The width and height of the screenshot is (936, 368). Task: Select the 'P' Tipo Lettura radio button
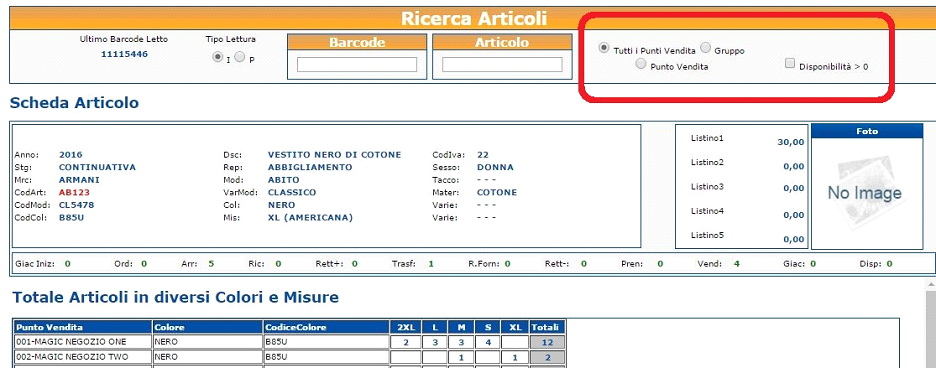(239, 57)
